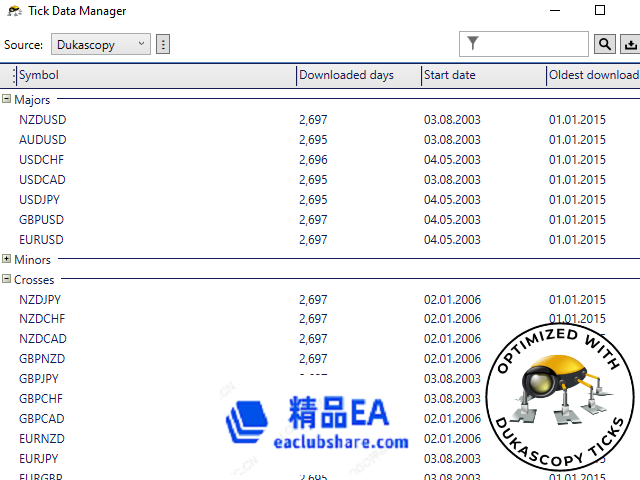Image resolution: width=640 pixels, height=480 pixels.
Task: Select the NZDCAD symbol
Action: pos(42,338)
